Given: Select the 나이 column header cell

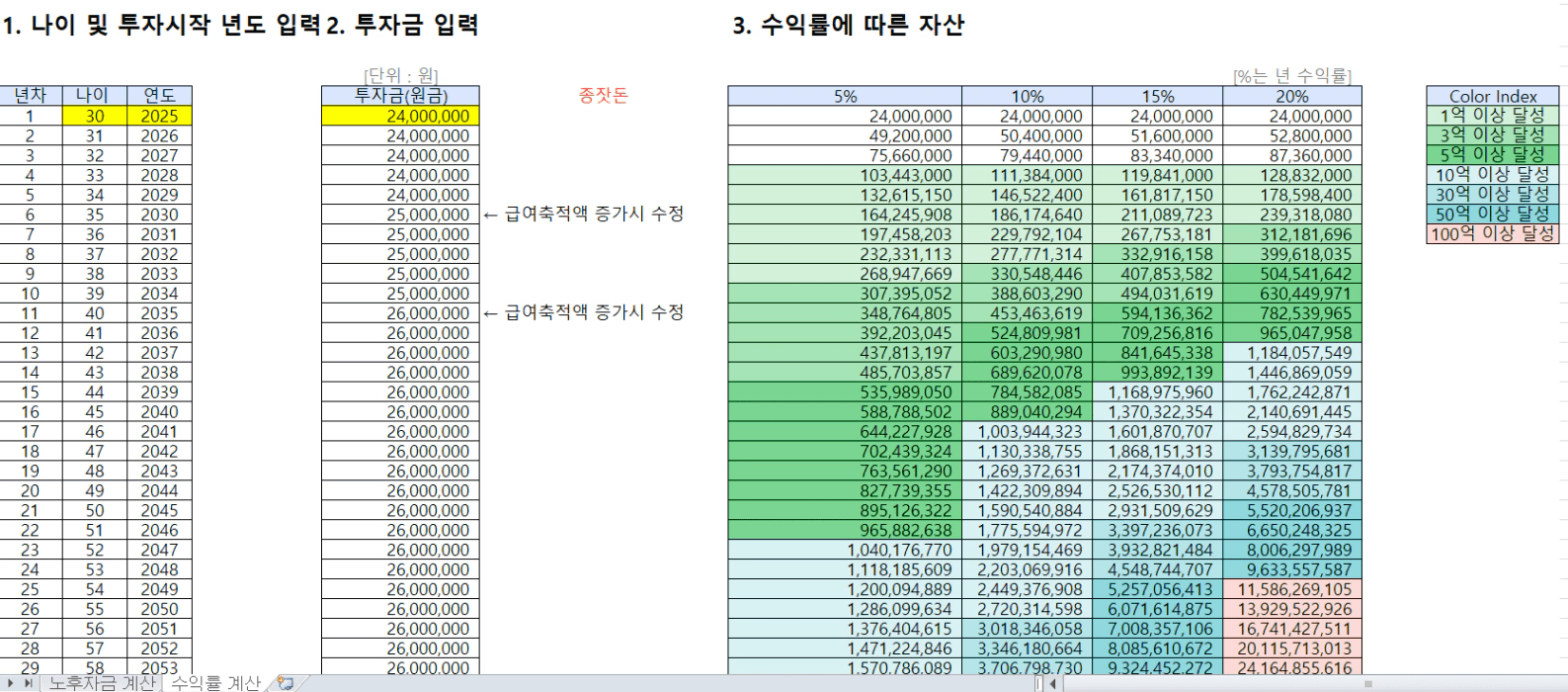Looking at the screenshot, I should click(94, 96).
